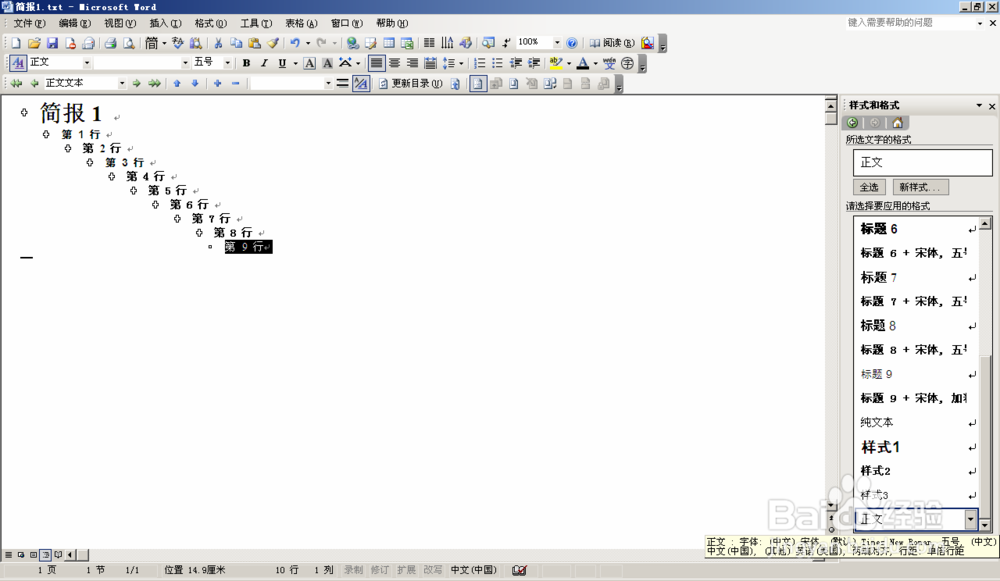
Task: Expand outline item with plus icon
Action: 217,84
